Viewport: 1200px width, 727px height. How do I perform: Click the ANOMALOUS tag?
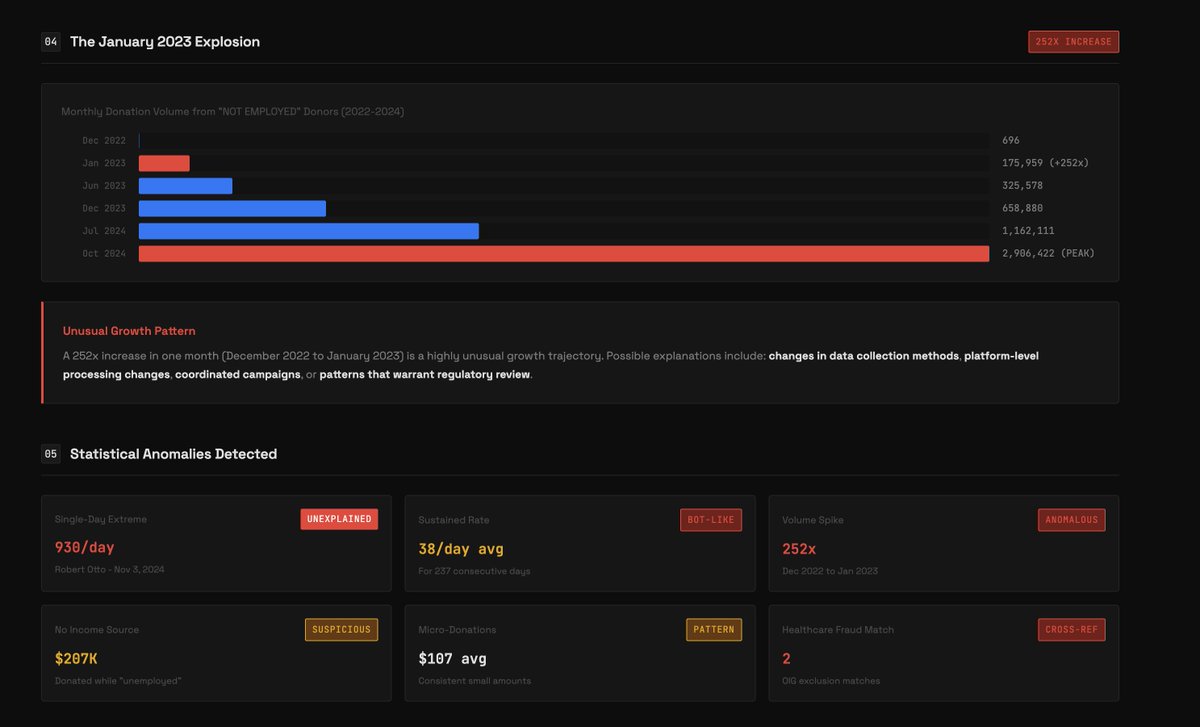[x=1072, y=520]
